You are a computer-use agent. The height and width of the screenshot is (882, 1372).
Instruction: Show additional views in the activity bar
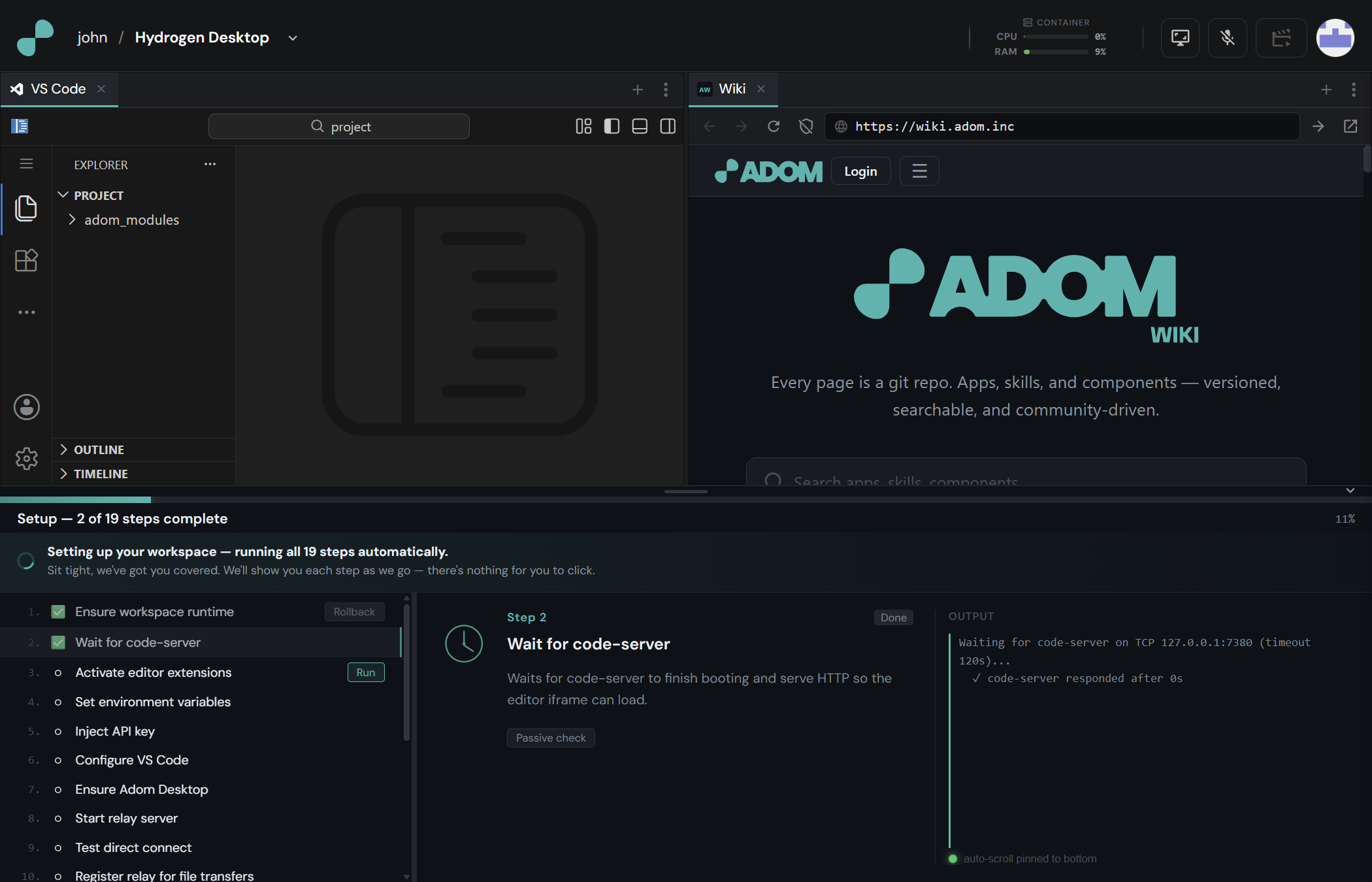tap(26, 312)
